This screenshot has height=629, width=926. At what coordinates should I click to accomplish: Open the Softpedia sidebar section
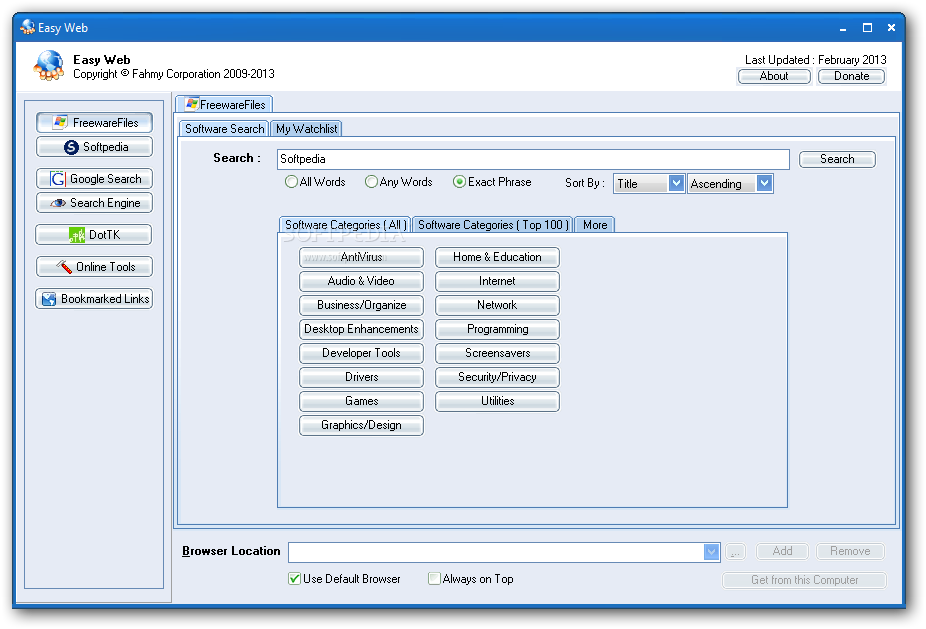(94, 147)
